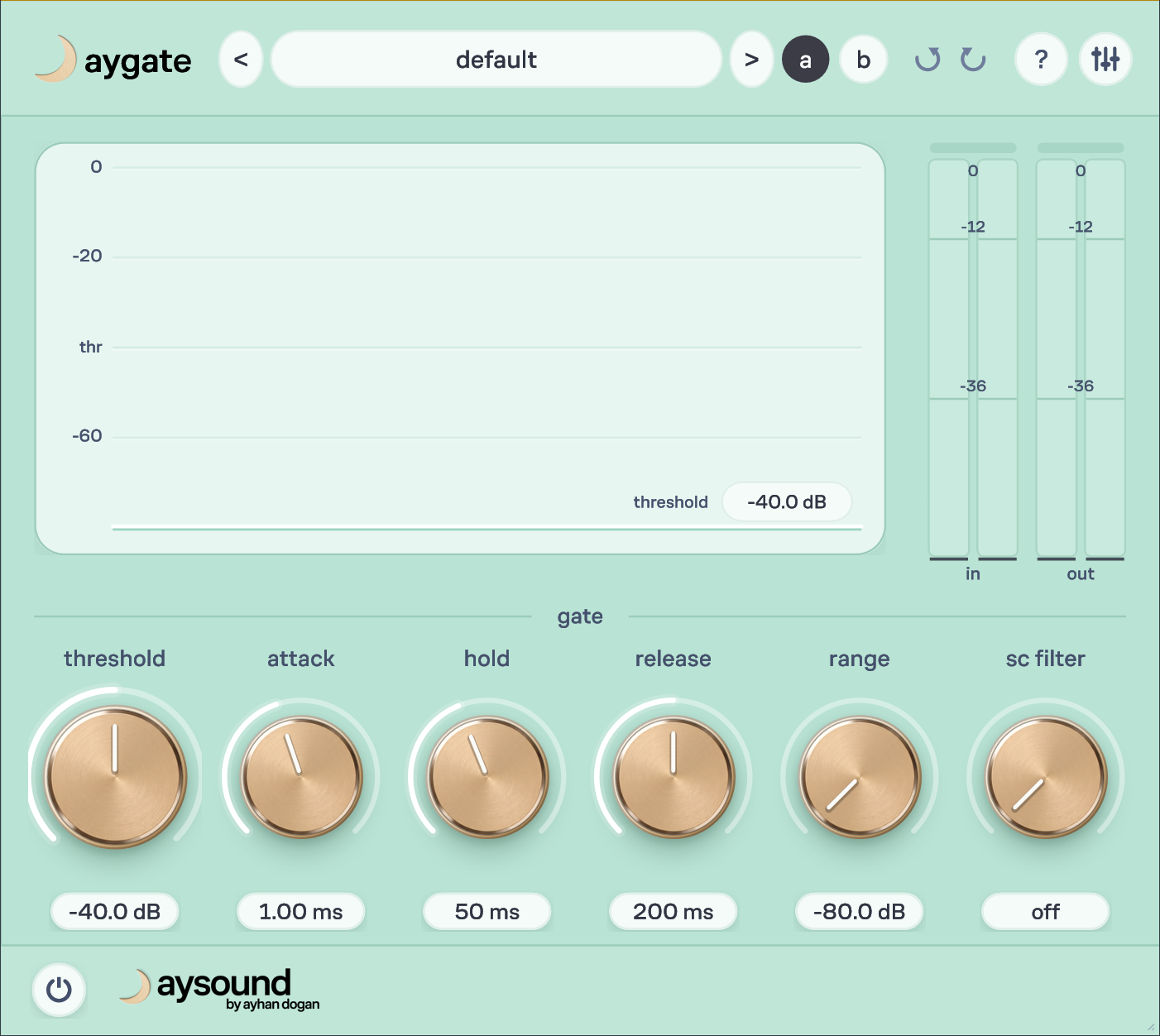Click the hold knob

(x=487, y=777)
